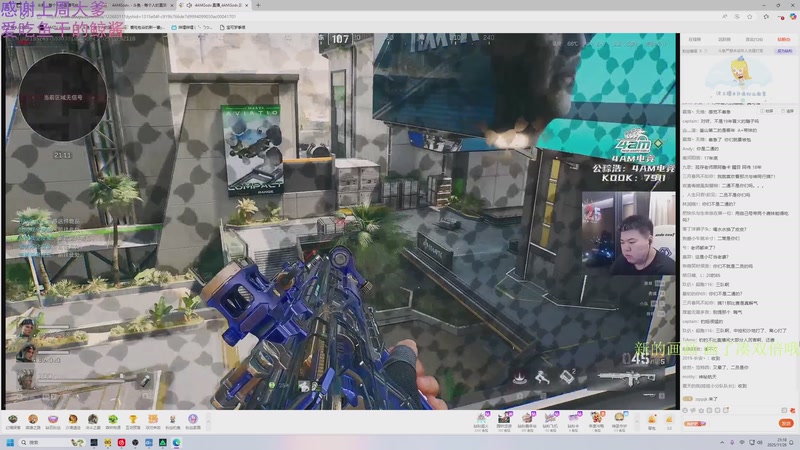
Task: Open the Edge browser taskbar icon
Action: (x=177, y=442)
